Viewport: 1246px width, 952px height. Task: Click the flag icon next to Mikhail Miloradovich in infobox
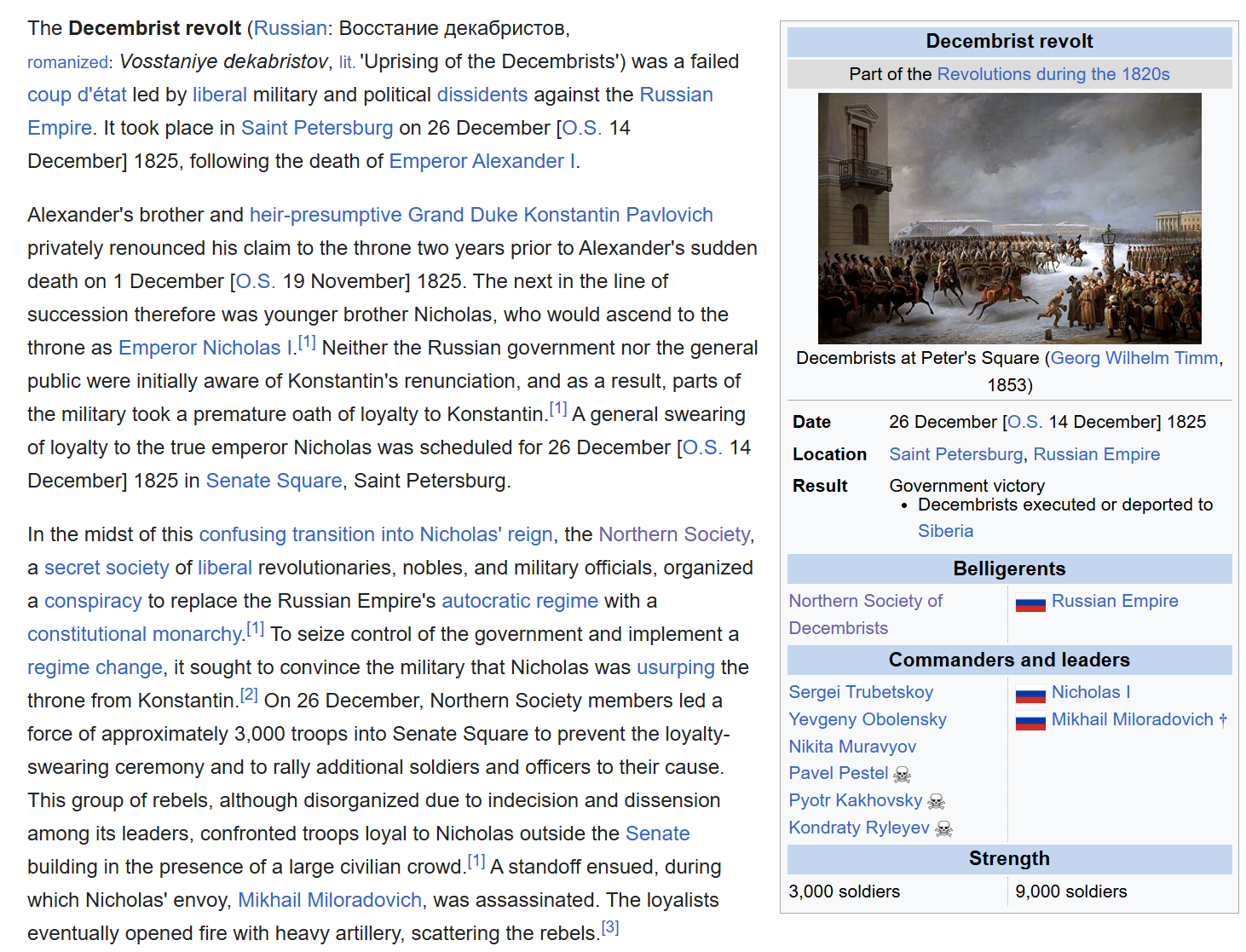(1030, 721)
